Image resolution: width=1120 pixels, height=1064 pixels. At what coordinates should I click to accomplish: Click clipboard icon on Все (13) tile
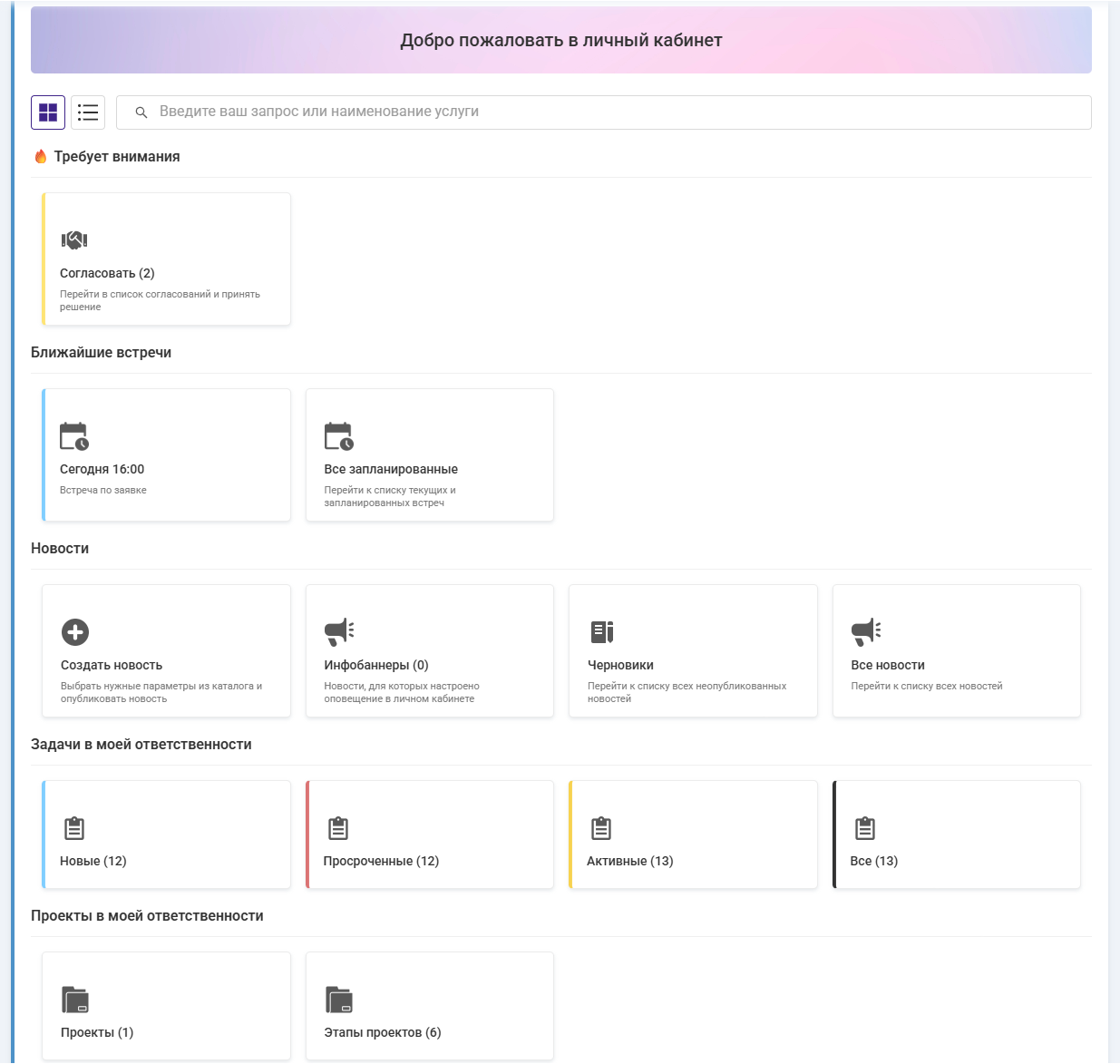(x=865, y=828)
